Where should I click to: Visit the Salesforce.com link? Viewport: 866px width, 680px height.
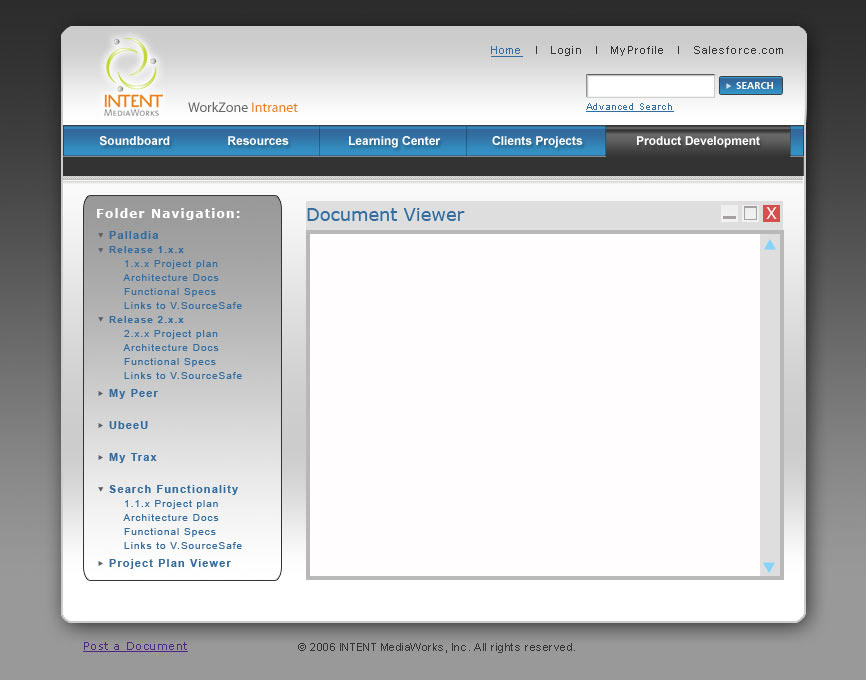coord(738,50)
